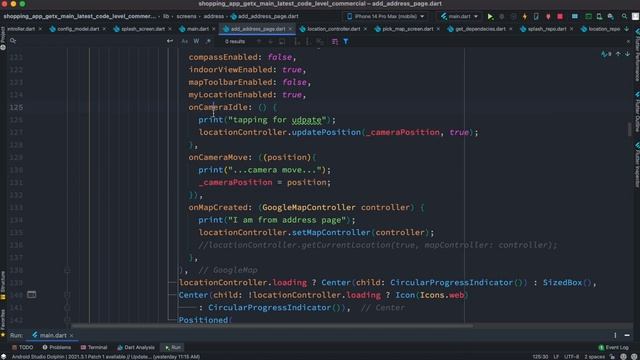The height and width of the screenshot is (360, 640).
Task: Click the debug bug icon in toolbar
Action: (502, 17)
